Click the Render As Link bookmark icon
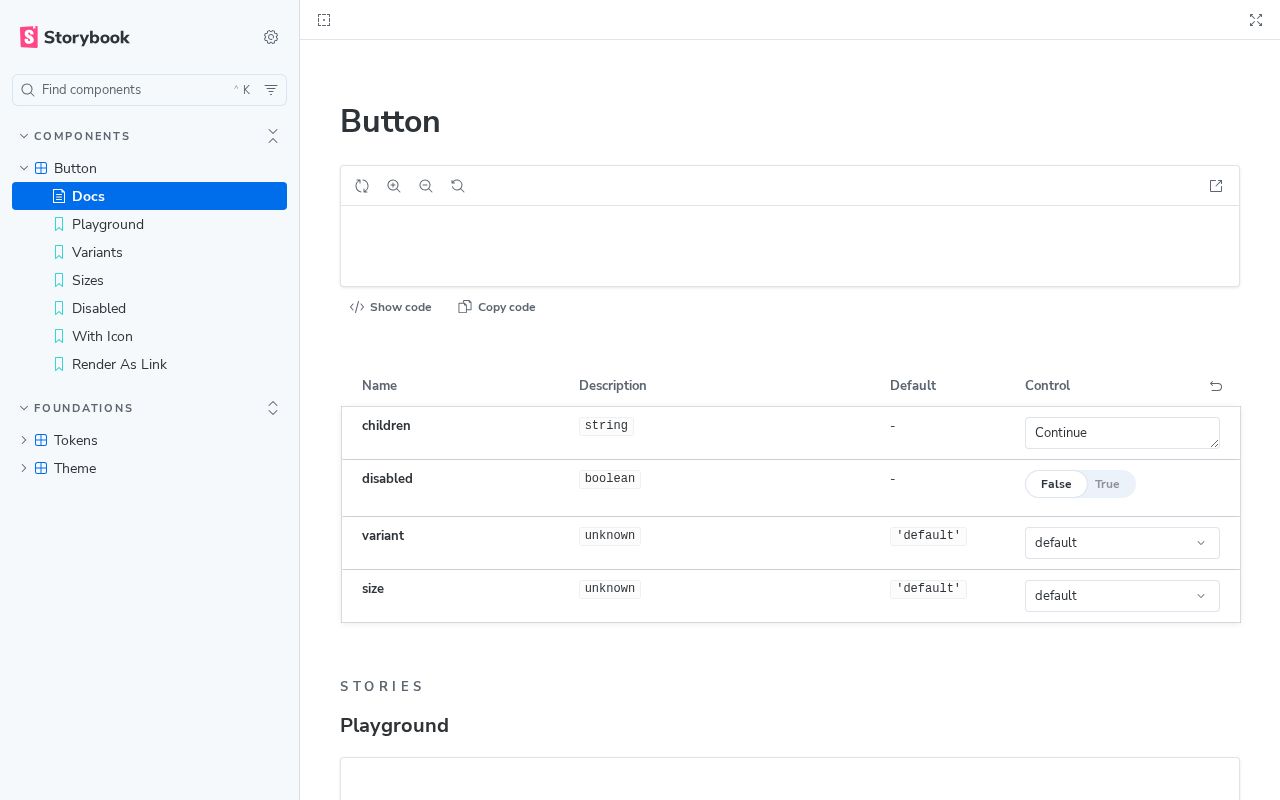This screenshot has height=800, width=1280. (59, 364)
